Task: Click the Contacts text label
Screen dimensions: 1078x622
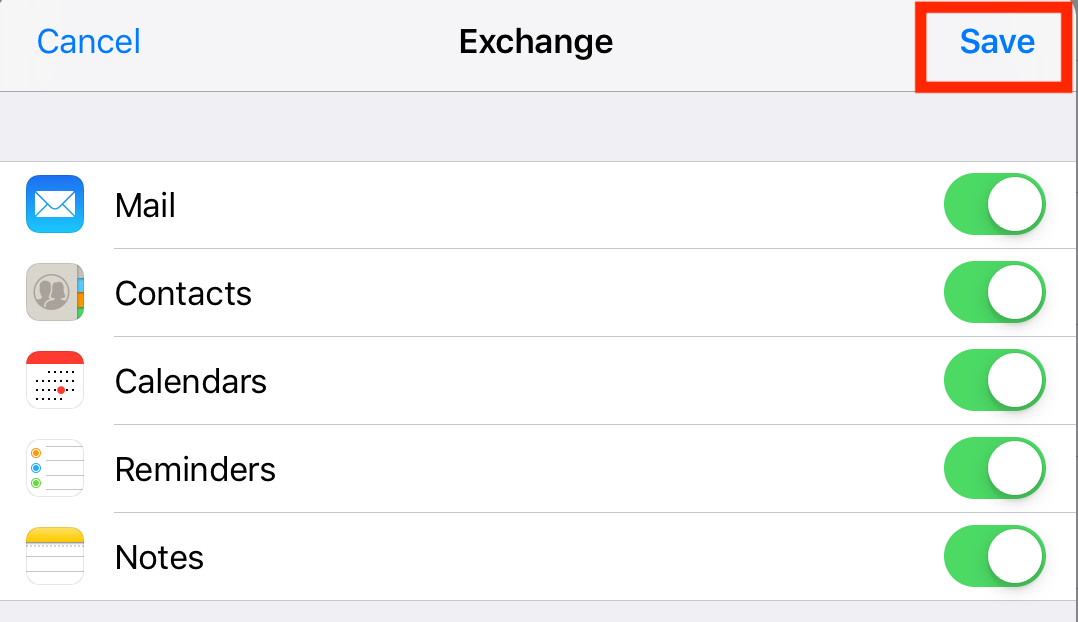Action: (x=183, y=294)
